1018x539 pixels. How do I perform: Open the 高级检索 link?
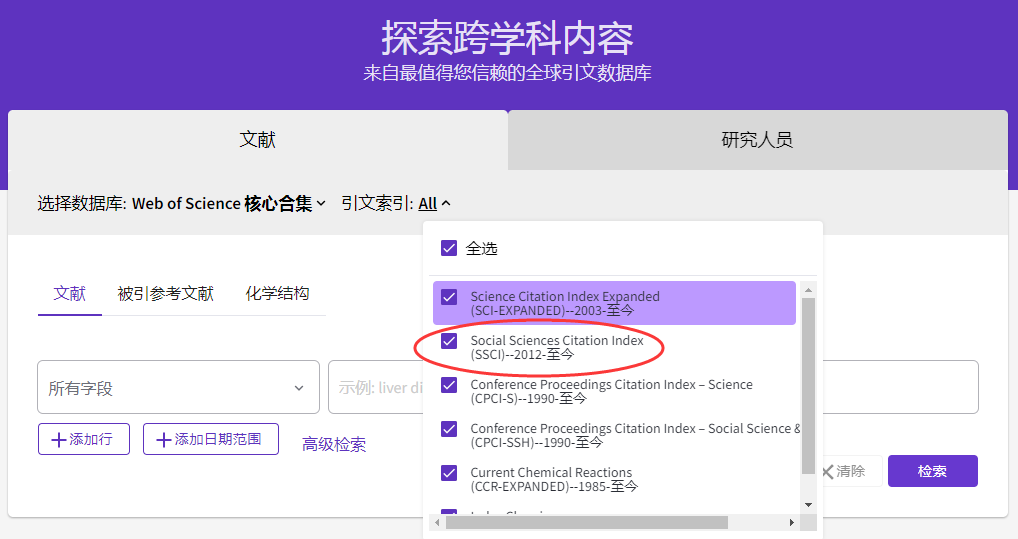click(x=334, y=445)
